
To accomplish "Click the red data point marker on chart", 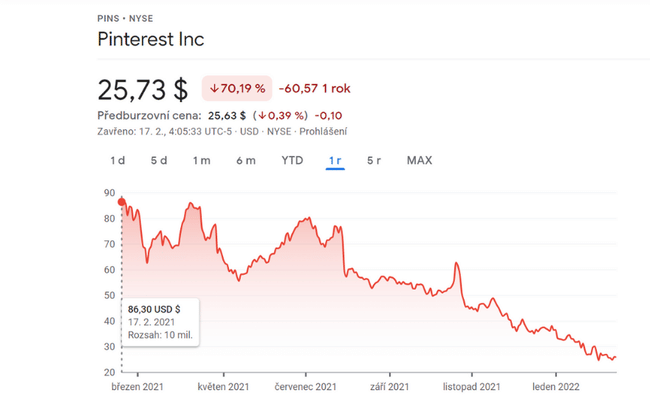I will tap(121, 202).
